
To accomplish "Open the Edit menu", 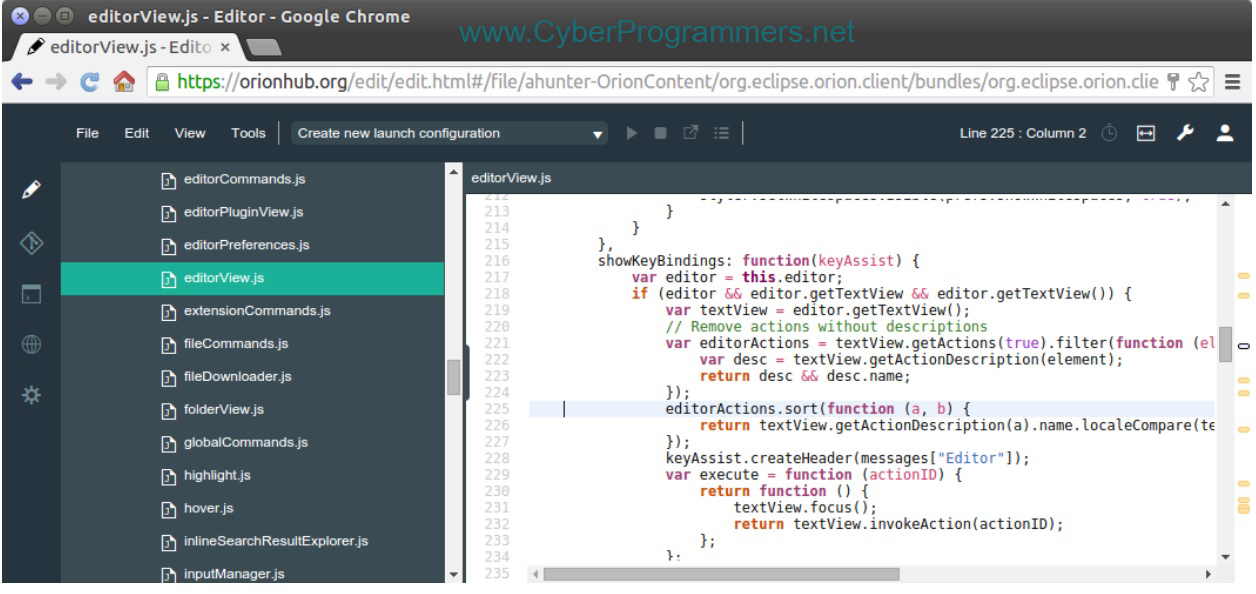I will pos(137,133).
